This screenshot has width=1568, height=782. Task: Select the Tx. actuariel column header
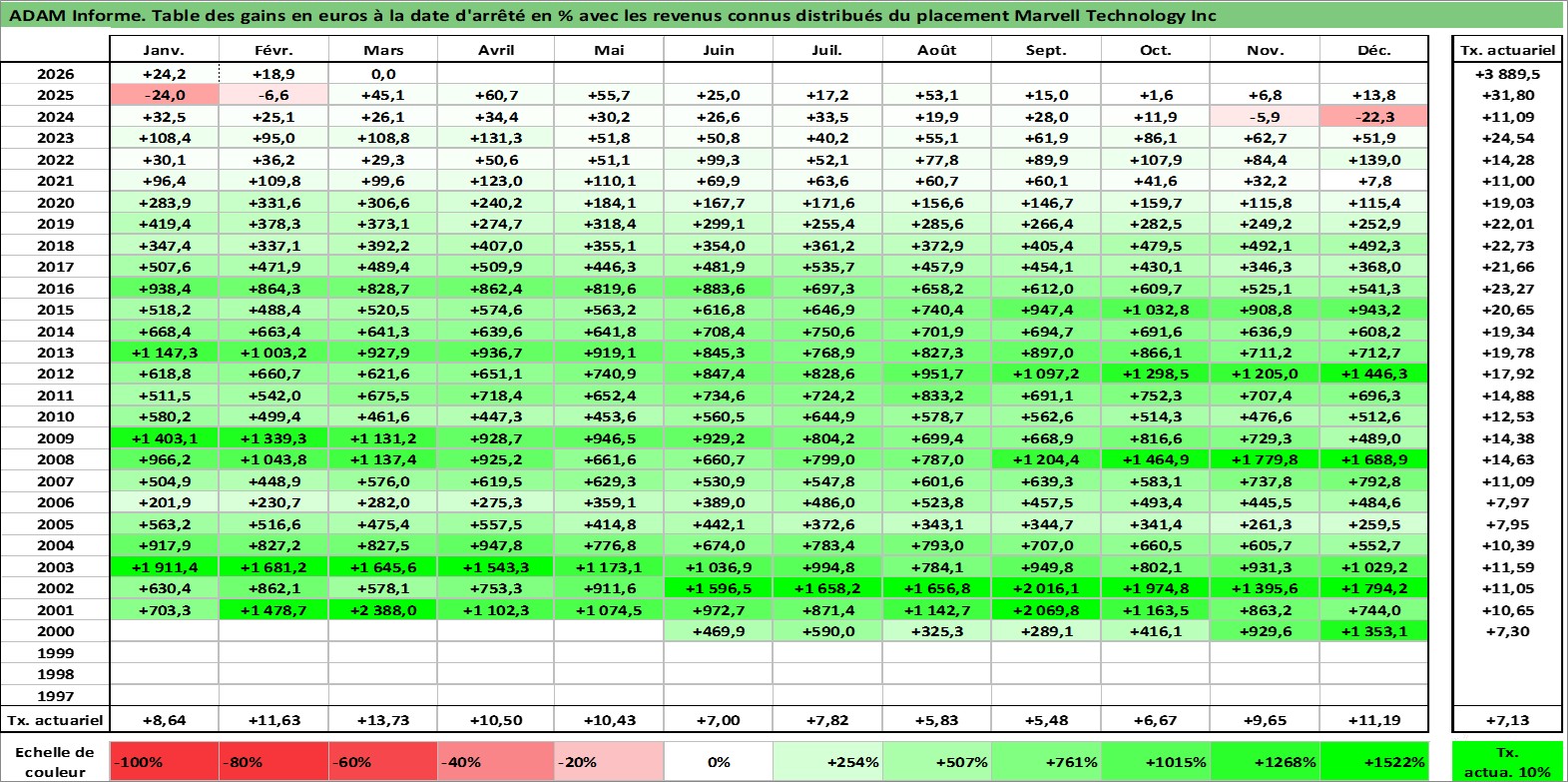pos(1507,50)
